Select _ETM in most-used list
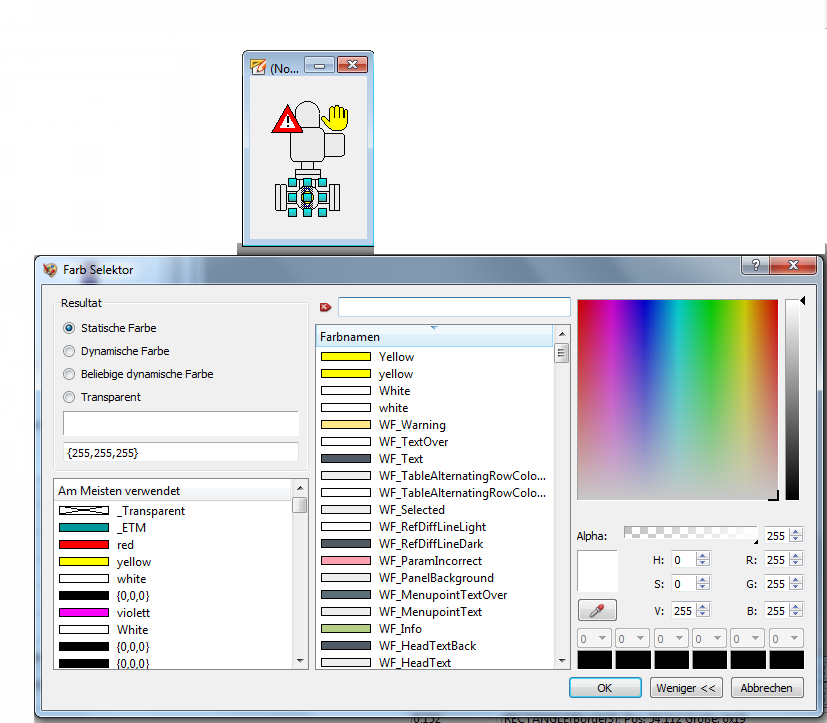The height and width of the screenshot is (723, 827). coord(173,528)
